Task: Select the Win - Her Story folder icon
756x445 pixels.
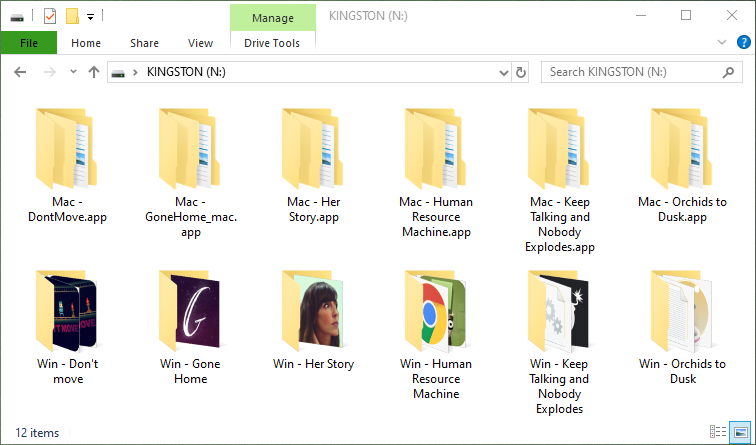Action: [312, 311]
